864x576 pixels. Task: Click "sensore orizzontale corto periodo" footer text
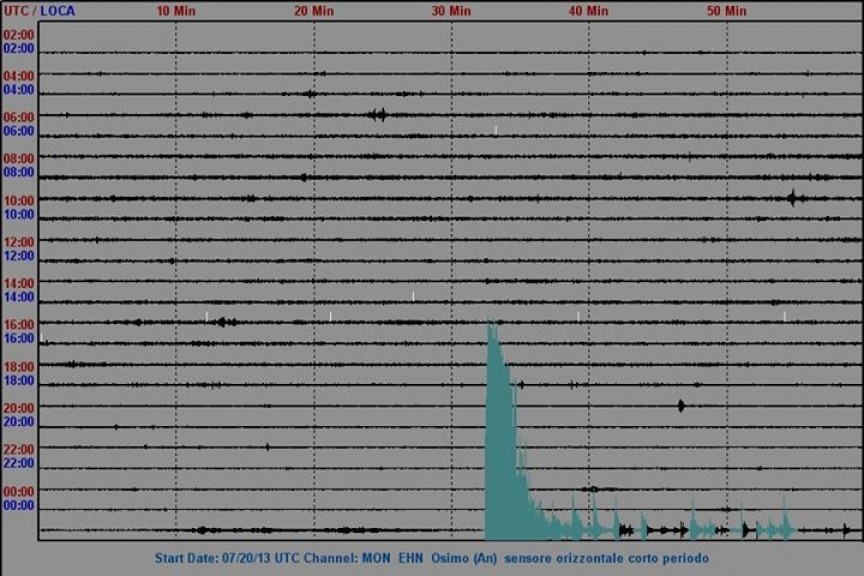[607, 558]
